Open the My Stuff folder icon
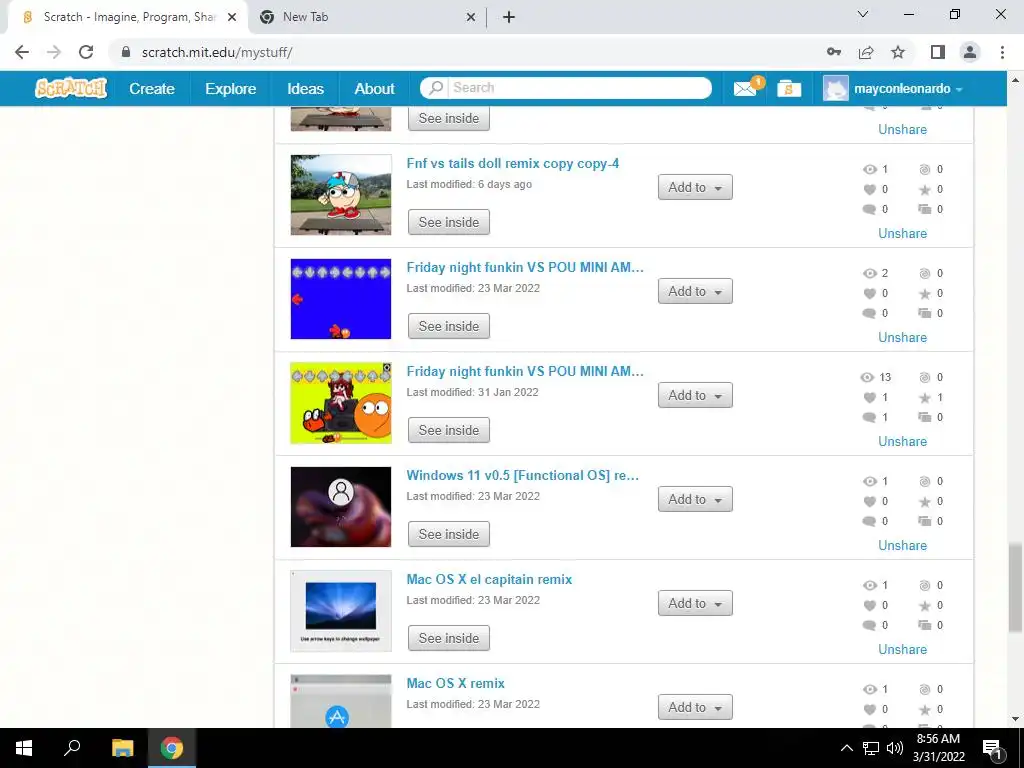The image size is (1024, 768). click(789, 89)
